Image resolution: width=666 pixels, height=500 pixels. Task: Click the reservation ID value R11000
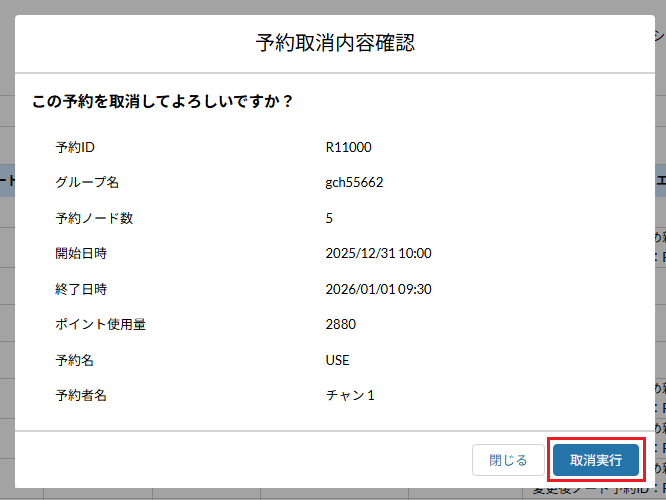click(348, 147)
